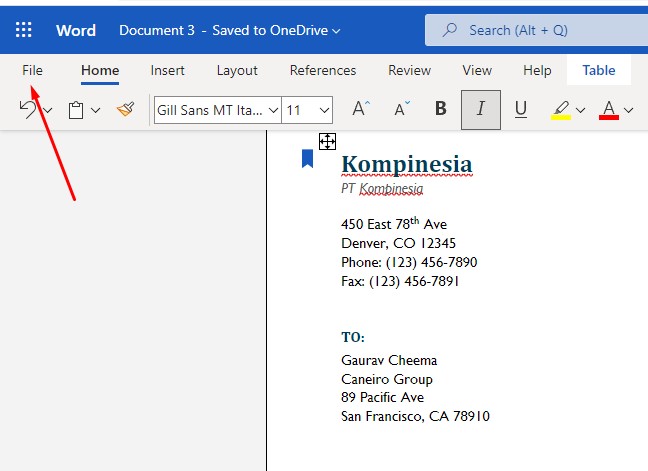Click the 'Gaurav Cheema' name
648x471 pixels.
(x=389, y=360)
